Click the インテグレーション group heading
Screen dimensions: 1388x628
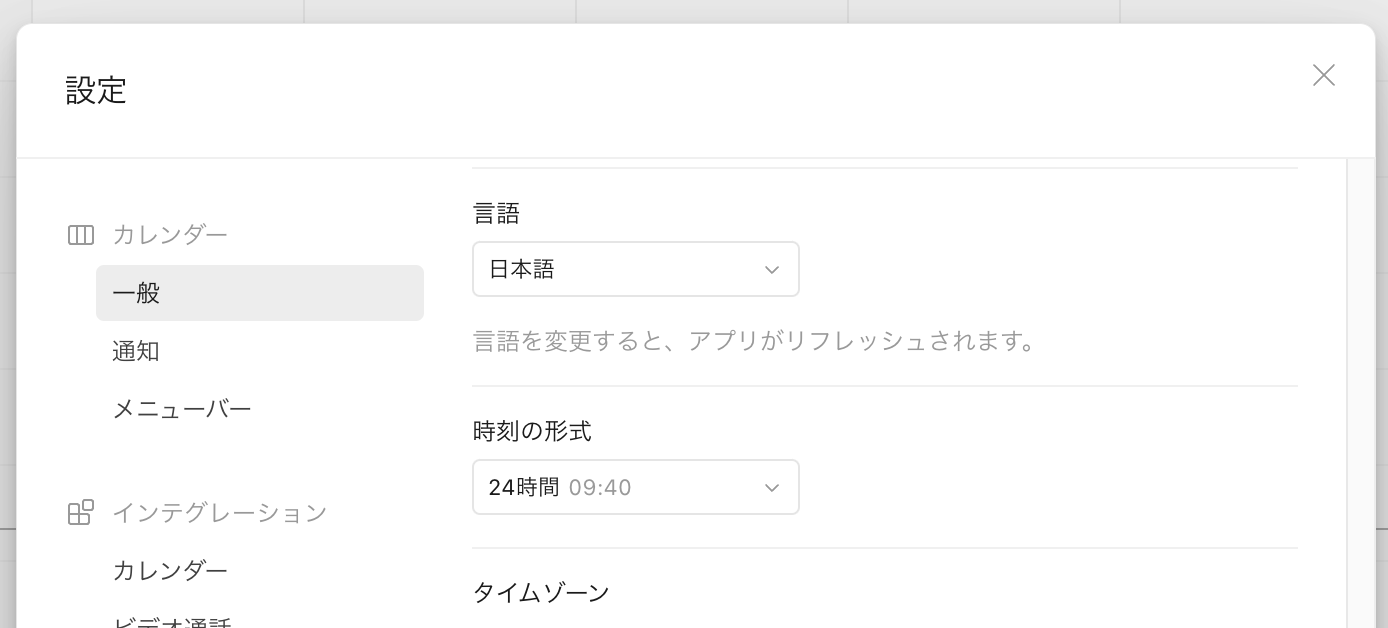point(219,513)
